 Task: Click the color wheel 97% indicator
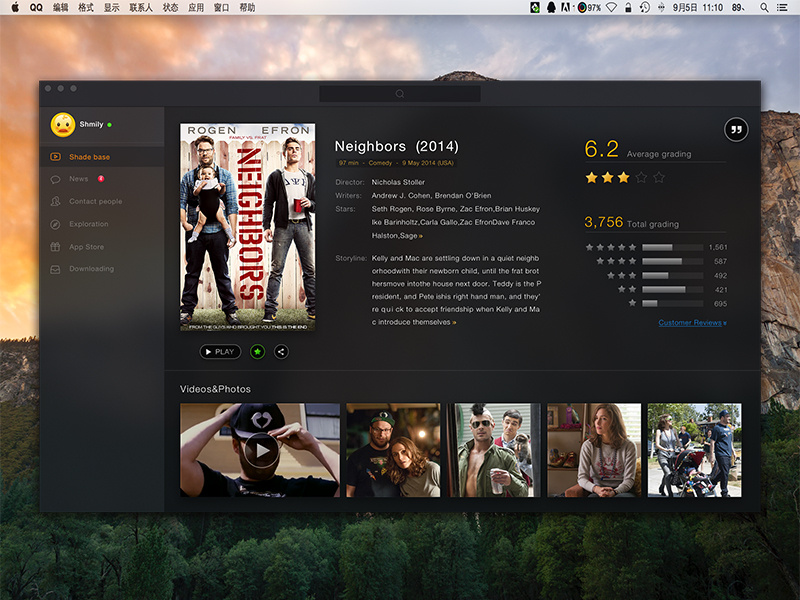pos(589,7)
